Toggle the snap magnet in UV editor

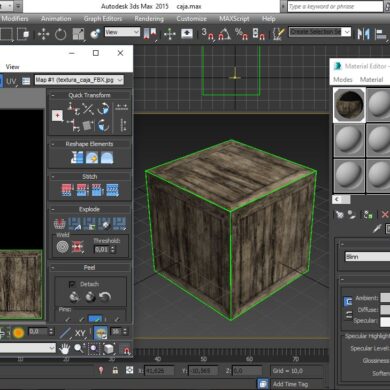pos(126,349)
